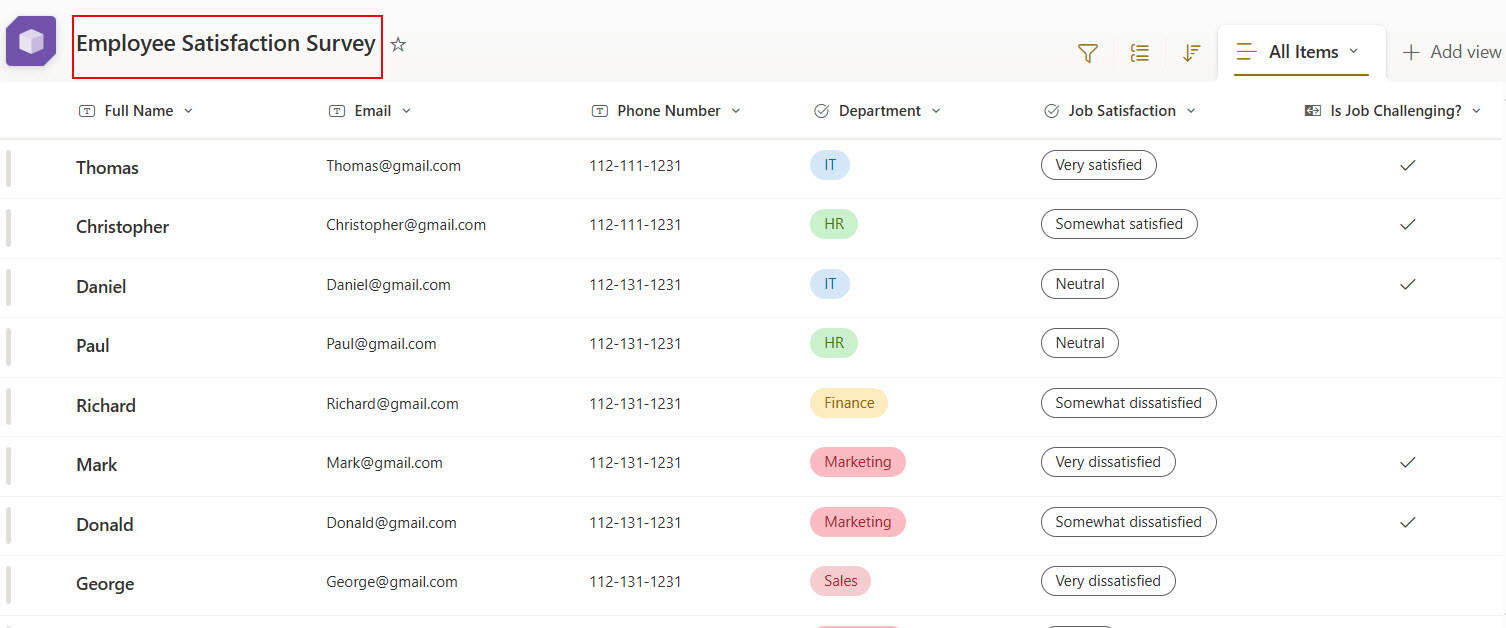Click the Add view tab
This screenshot has height=628, width=1506.
point(1452,52)
